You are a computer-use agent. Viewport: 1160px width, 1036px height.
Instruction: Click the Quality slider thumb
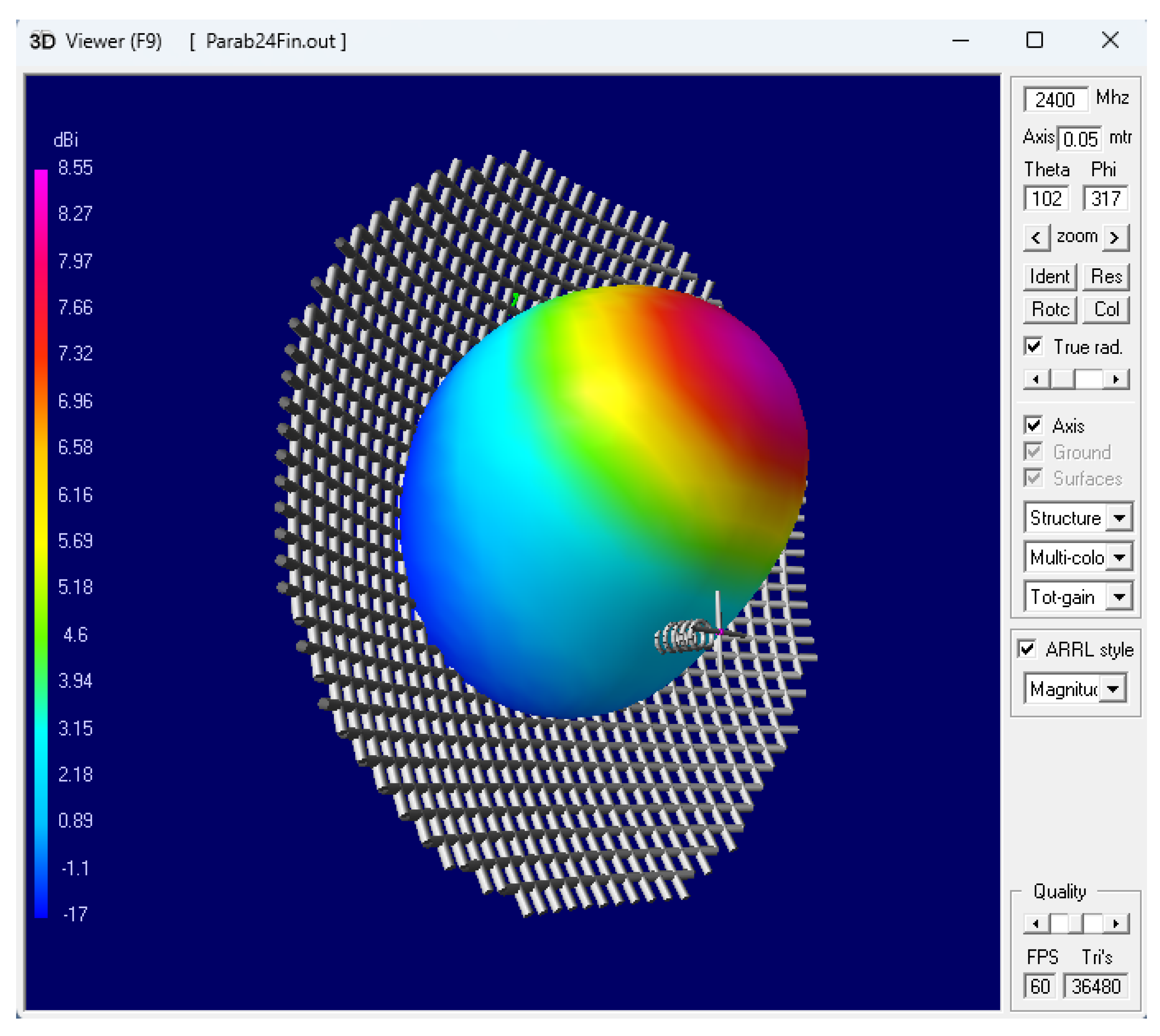tap(1075, 923)
